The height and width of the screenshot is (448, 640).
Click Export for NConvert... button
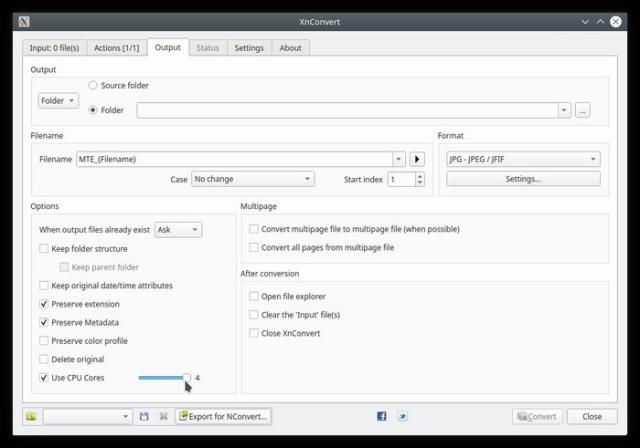(x=223, y=416)
